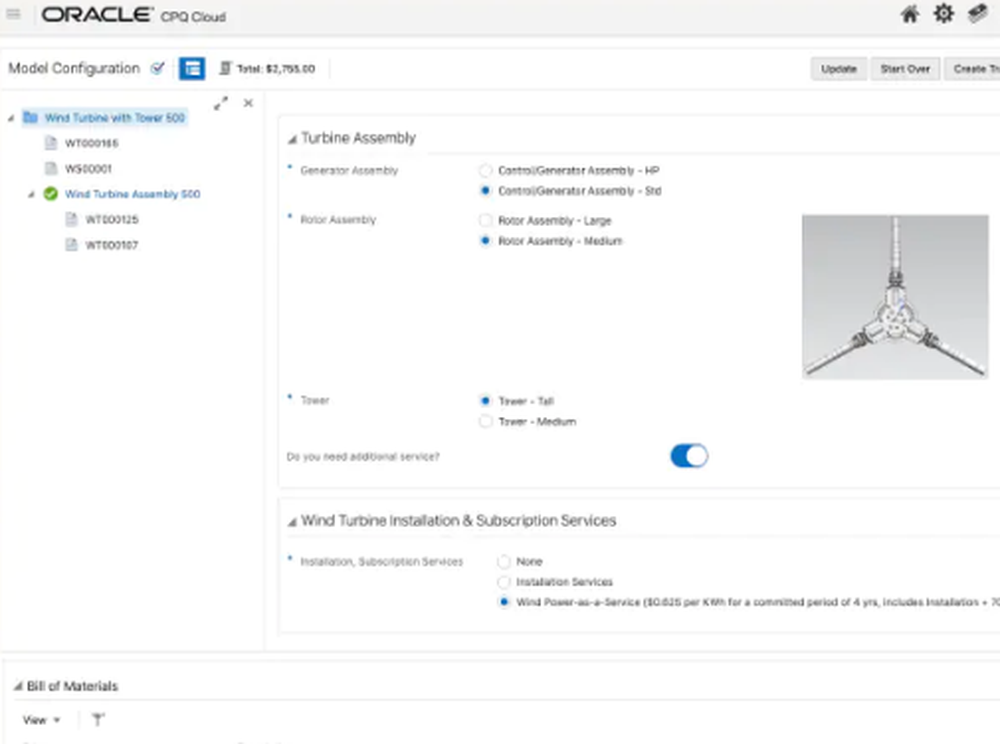Open Wind Turbine Assembly 500 link
This screenshot has width=1000, height=744.
(132, 194)
